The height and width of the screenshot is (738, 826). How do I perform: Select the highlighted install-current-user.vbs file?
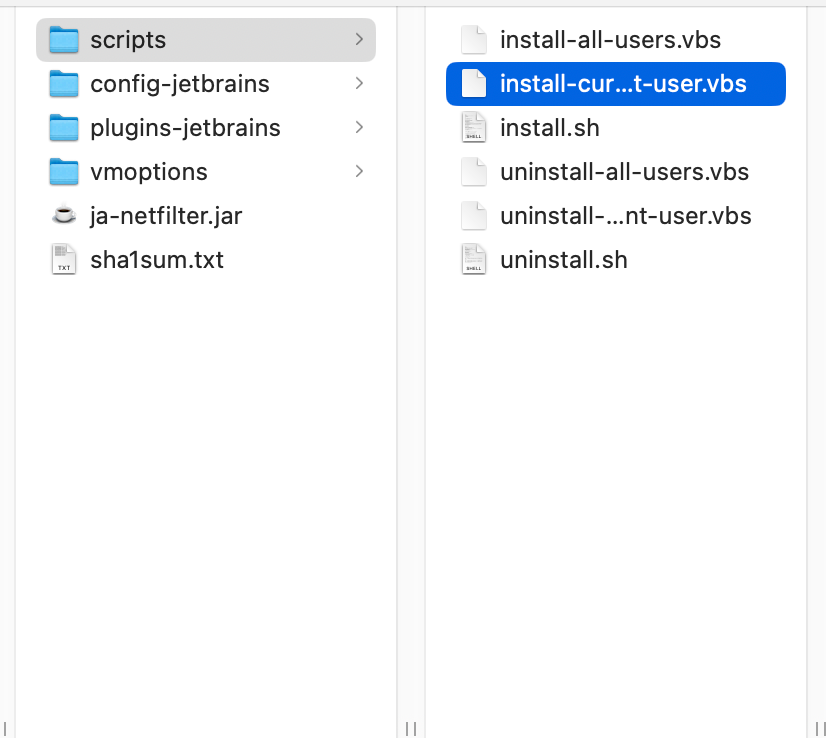tap(623, 84)
